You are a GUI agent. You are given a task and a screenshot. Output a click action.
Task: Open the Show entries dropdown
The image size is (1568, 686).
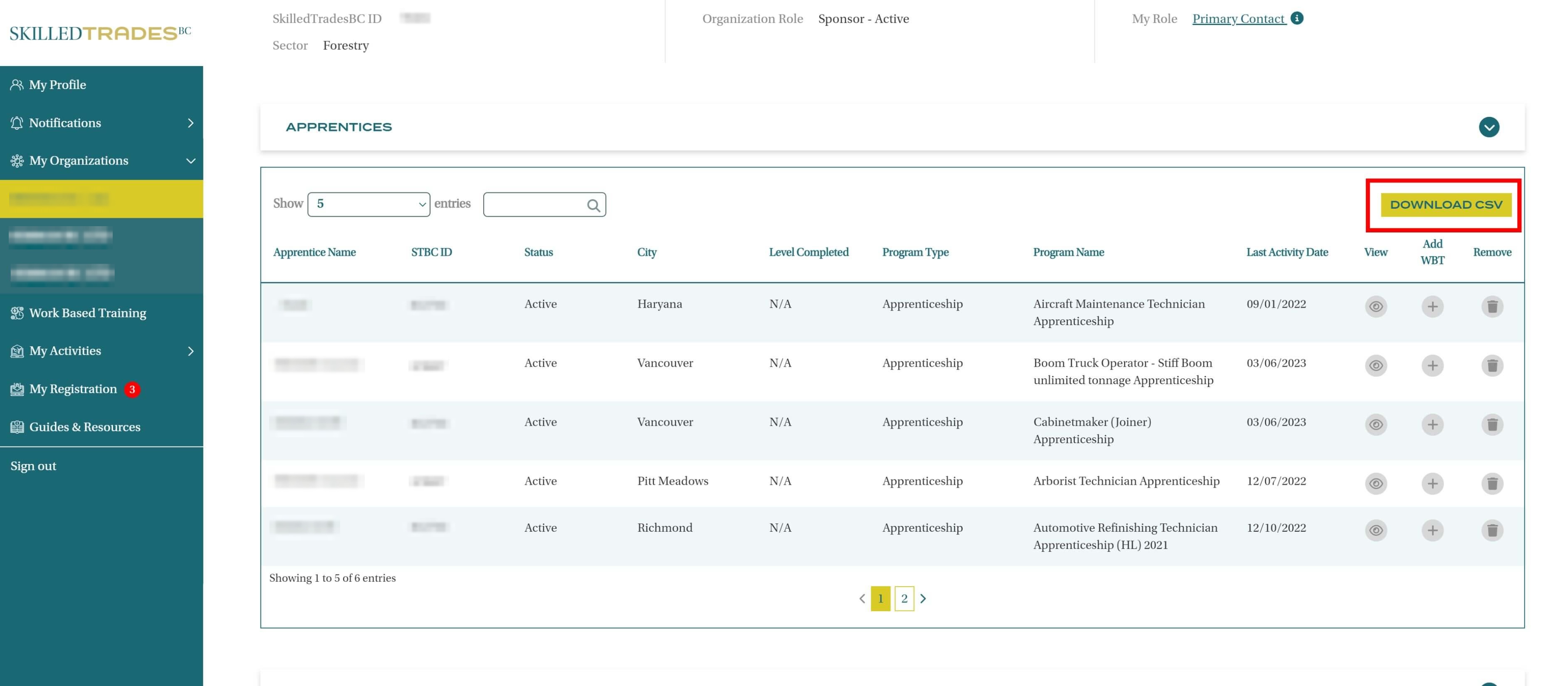(x=368, y=204)
